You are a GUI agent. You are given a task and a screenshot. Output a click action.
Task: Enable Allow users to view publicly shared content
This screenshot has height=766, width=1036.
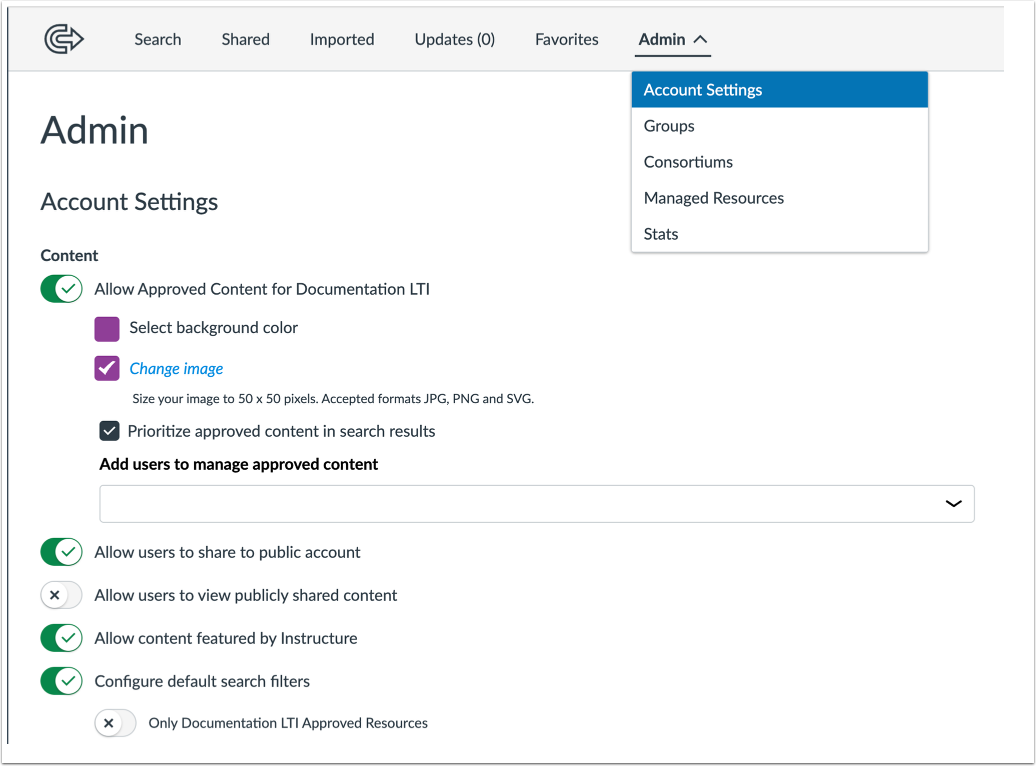pos(61,595)
